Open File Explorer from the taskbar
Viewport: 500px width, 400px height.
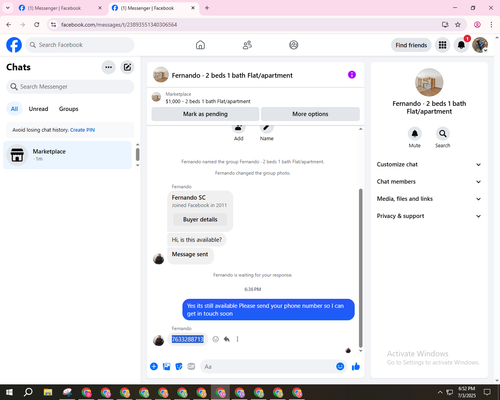(48, 392)
